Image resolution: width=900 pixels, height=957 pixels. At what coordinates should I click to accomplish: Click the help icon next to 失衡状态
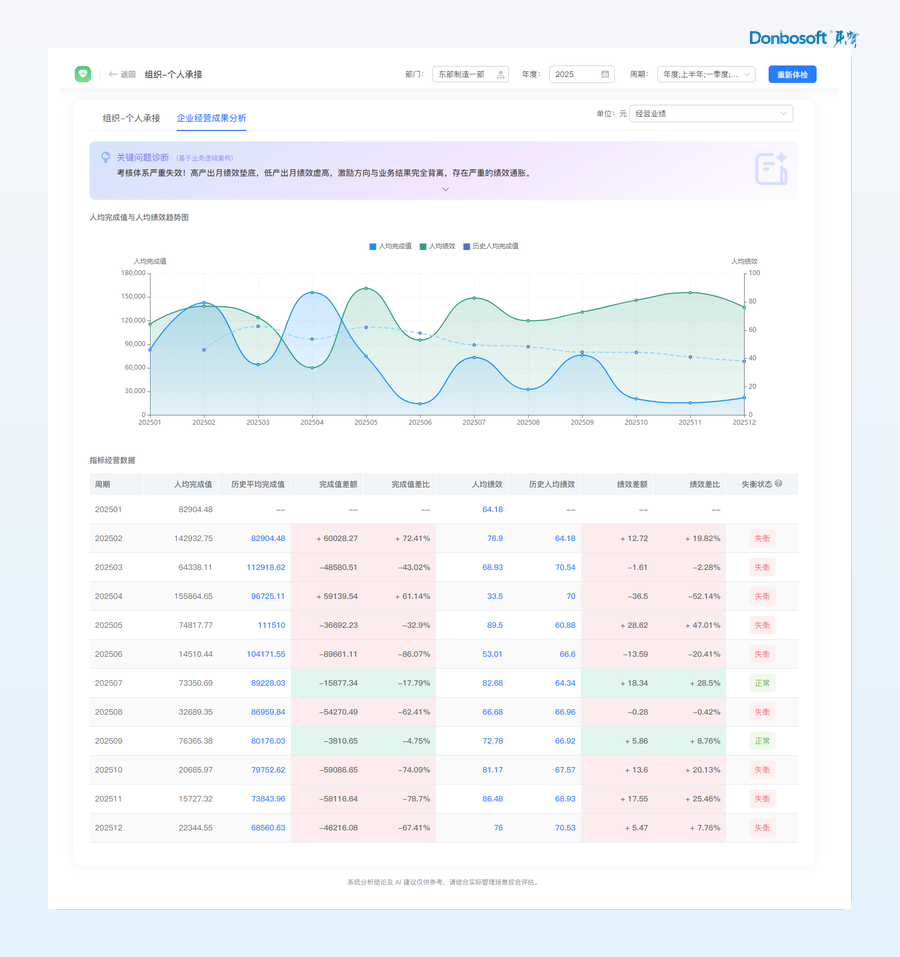[x=779, y=483]
